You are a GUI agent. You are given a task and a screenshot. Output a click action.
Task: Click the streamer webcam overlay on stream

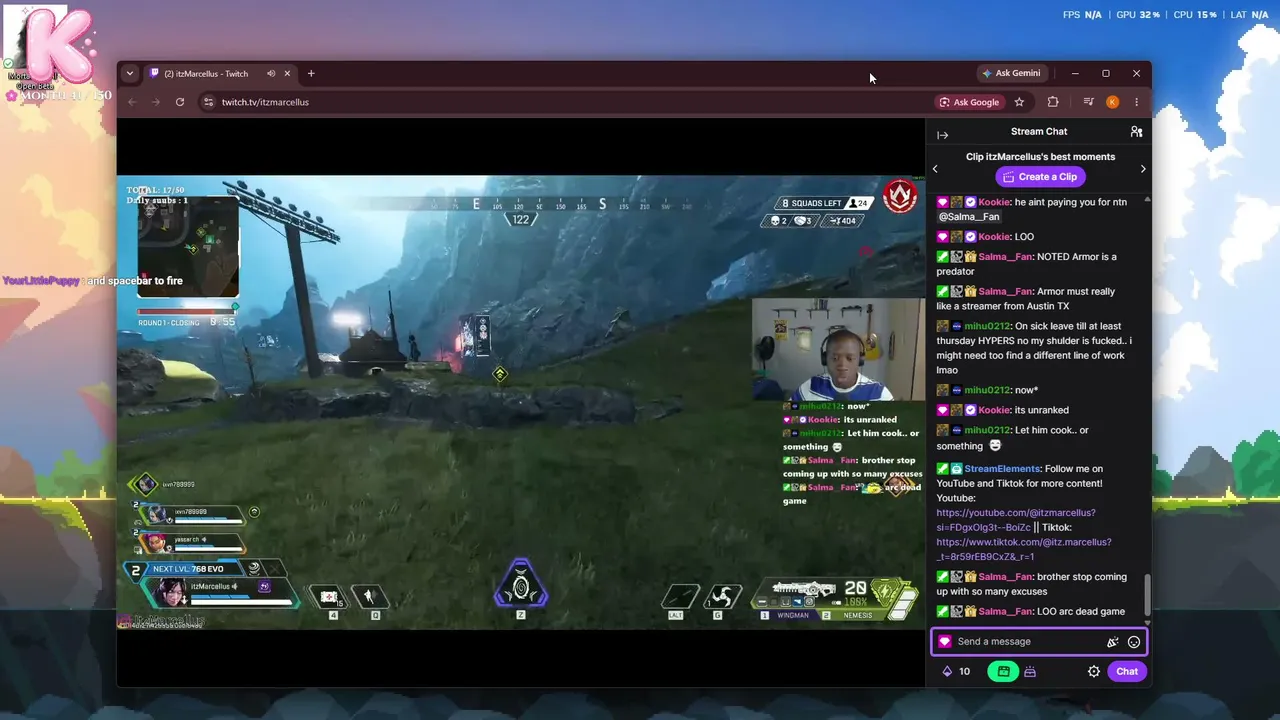(x=838, y=349)
